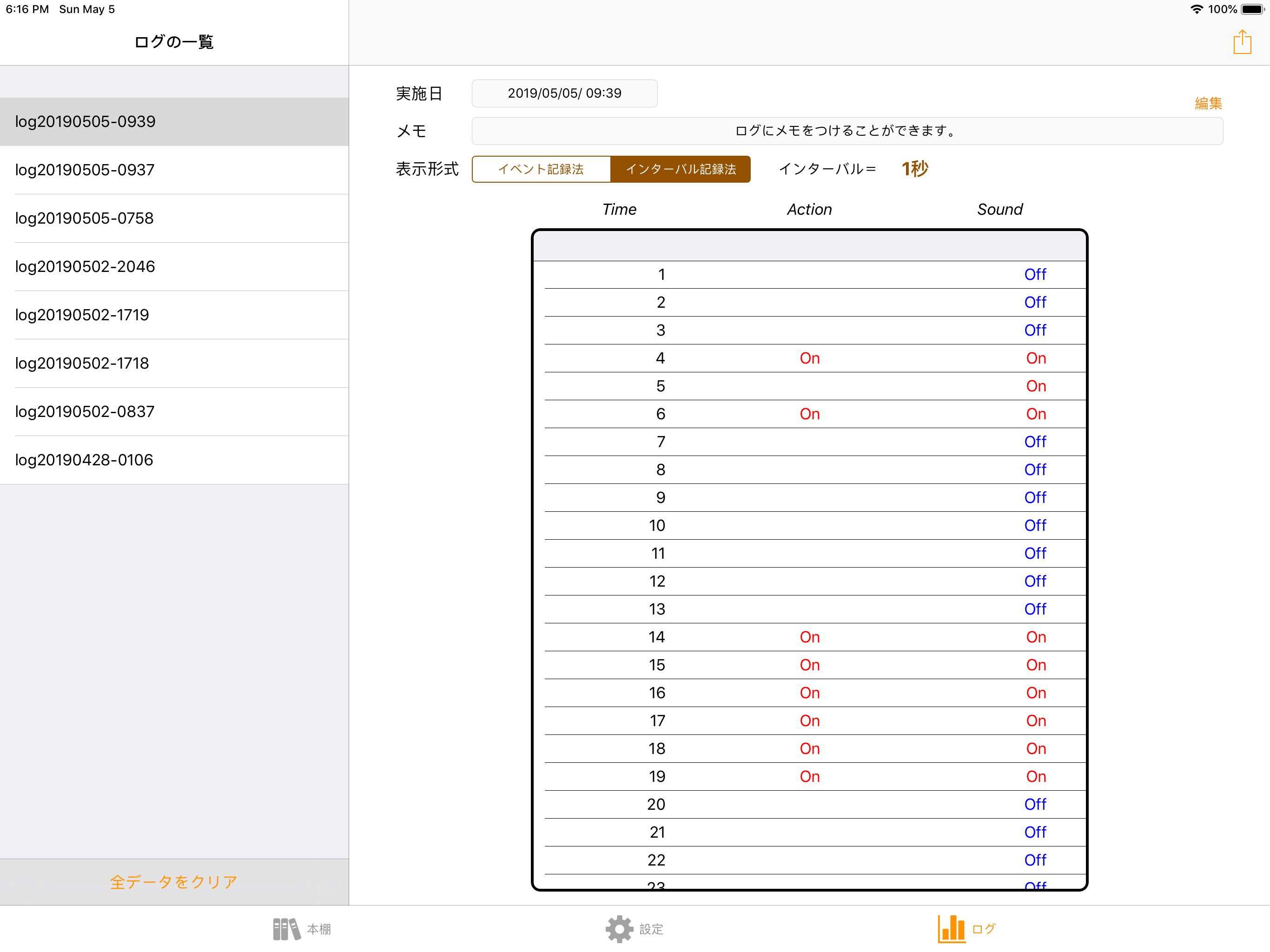Select the log chart tab icon
The image size is (1270, 952).
click(x=952, y=928)
